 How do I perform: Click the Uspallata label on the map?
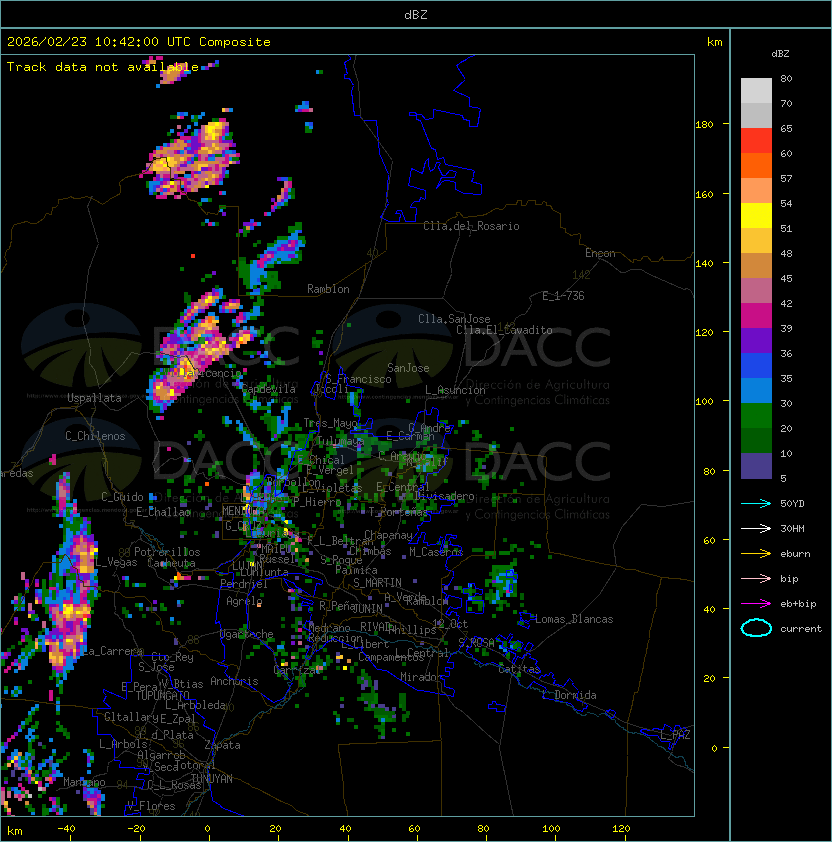pyautogui.click(x=94, y=398)
